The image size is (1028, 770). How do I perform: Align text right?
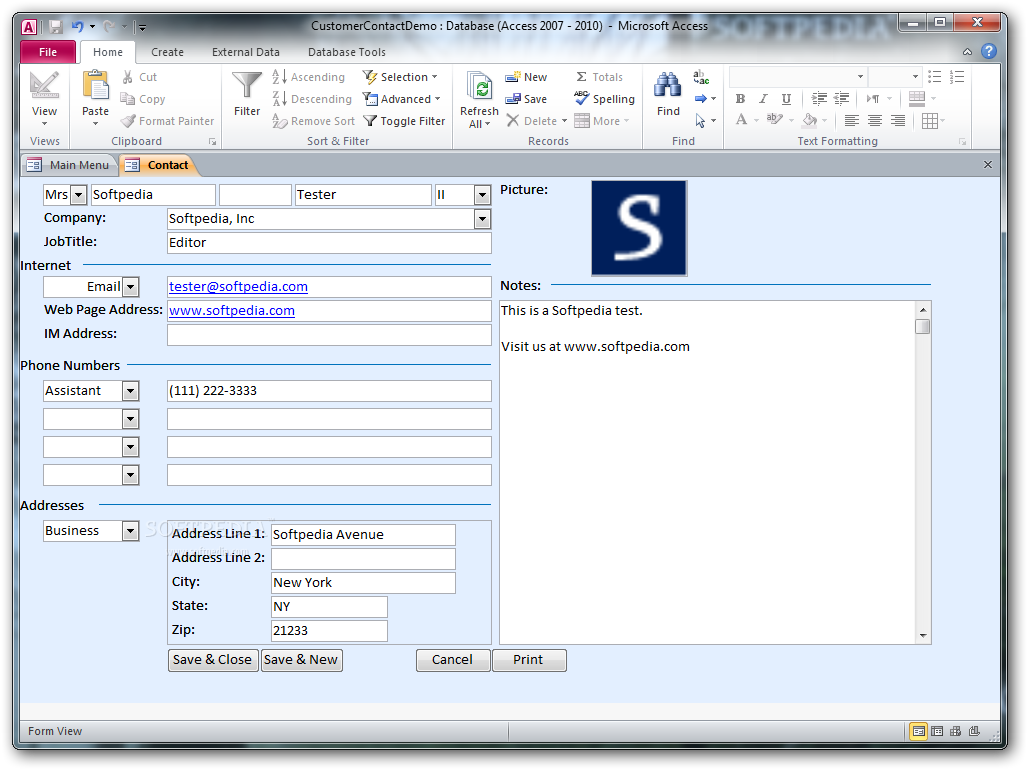tap(898, 121)
